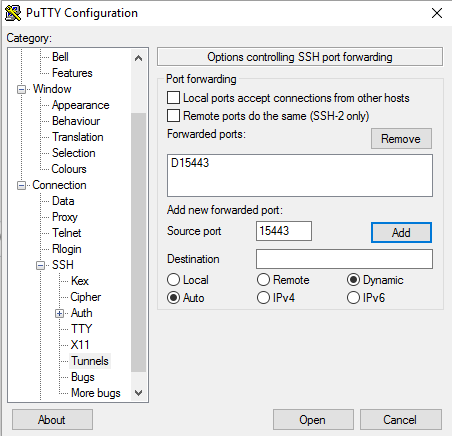Viewport: 452px width, 436px height.
Task: Click the category list scroll-down arrow
Action: pos(138,393)
